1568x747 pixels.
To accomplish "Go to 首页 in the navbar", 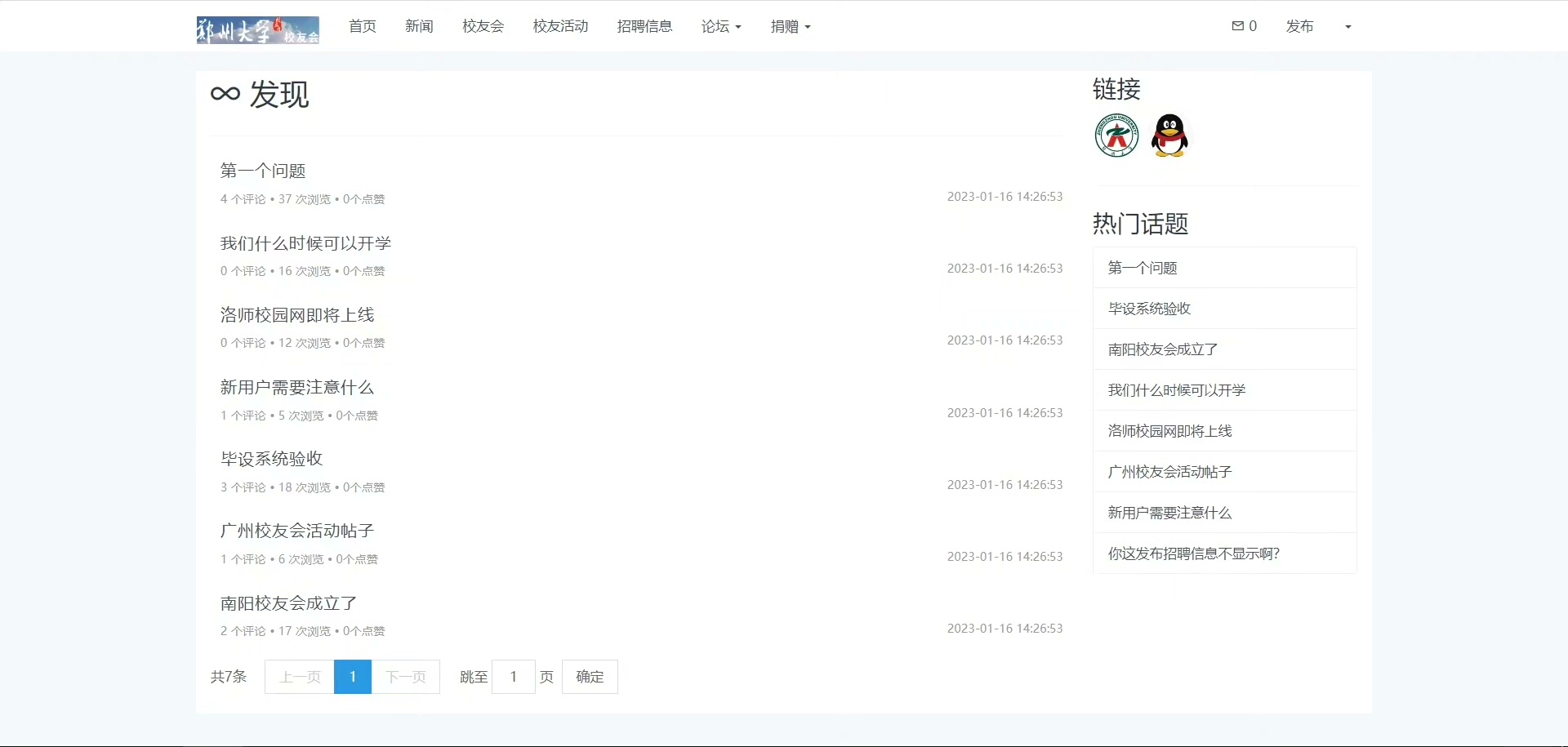I will 363,26.
